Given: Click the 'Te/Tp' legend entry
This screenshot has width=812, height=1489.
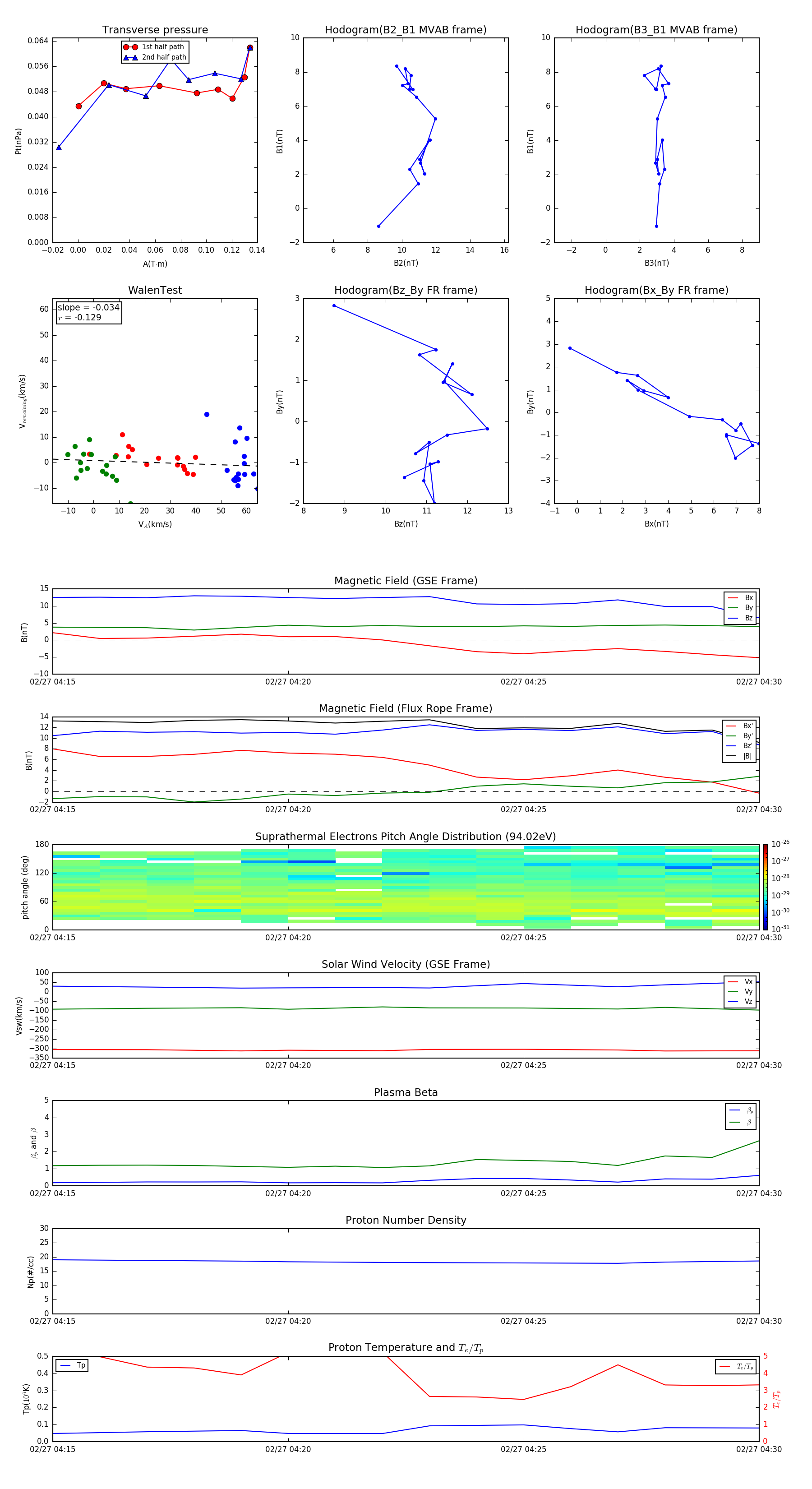Looking at the screenshot, I should point(737,1366).
